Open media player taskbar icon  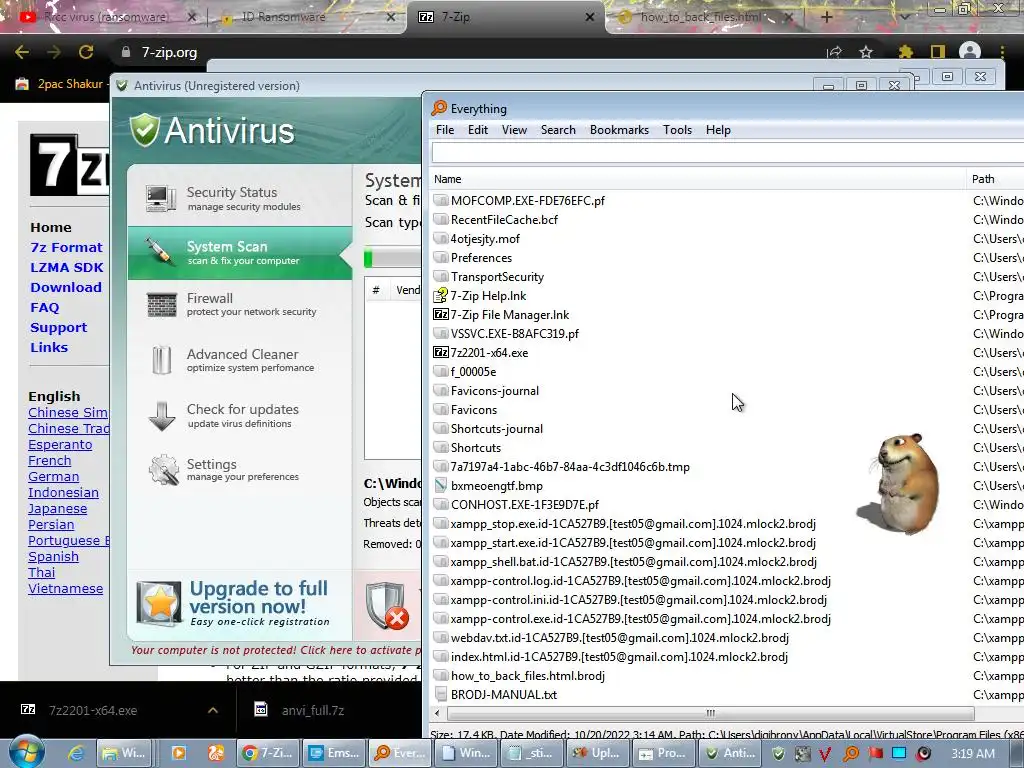[x=178, y=753]
